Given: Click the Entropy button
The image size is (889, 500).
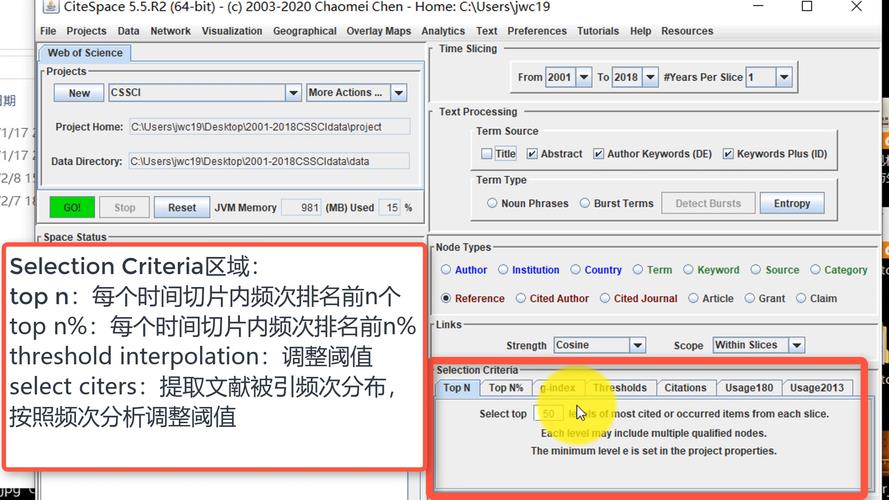Looking at the screenshot, I should point(791,204).
